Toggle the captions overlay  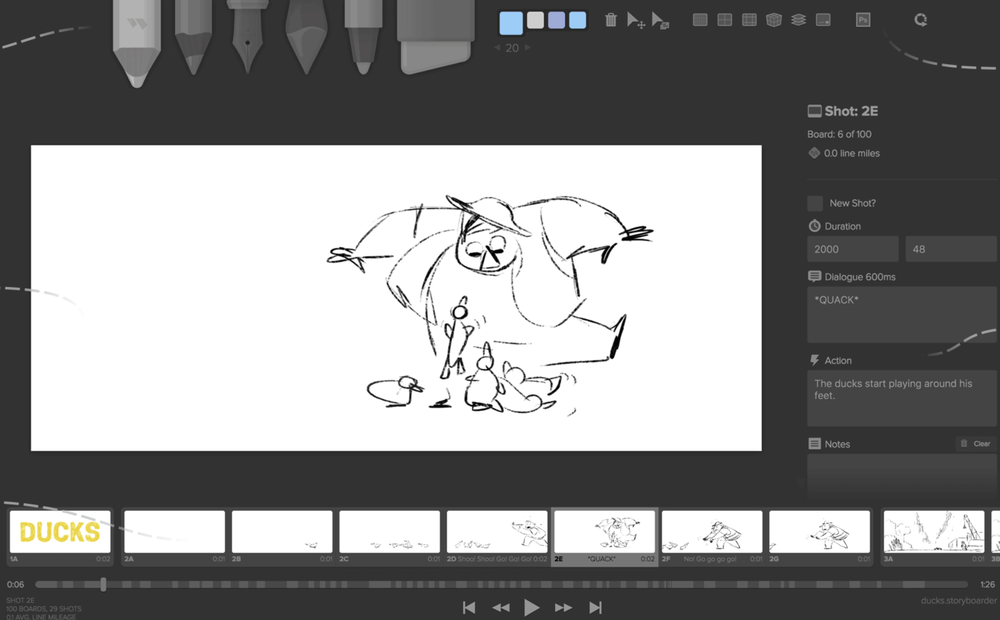click(x=822, y=19)
